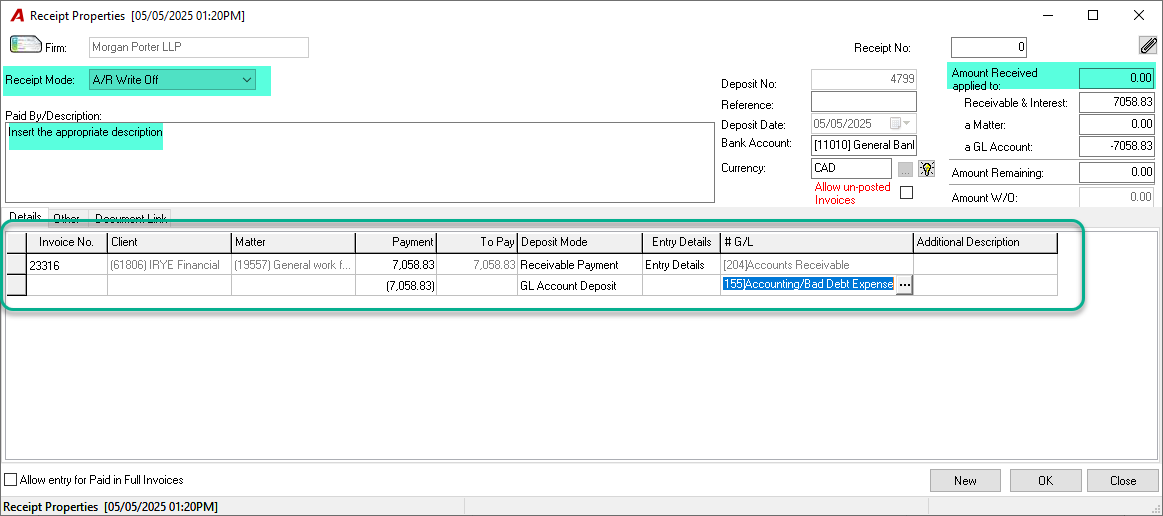Click the To Pay column header

coord(478,242)
